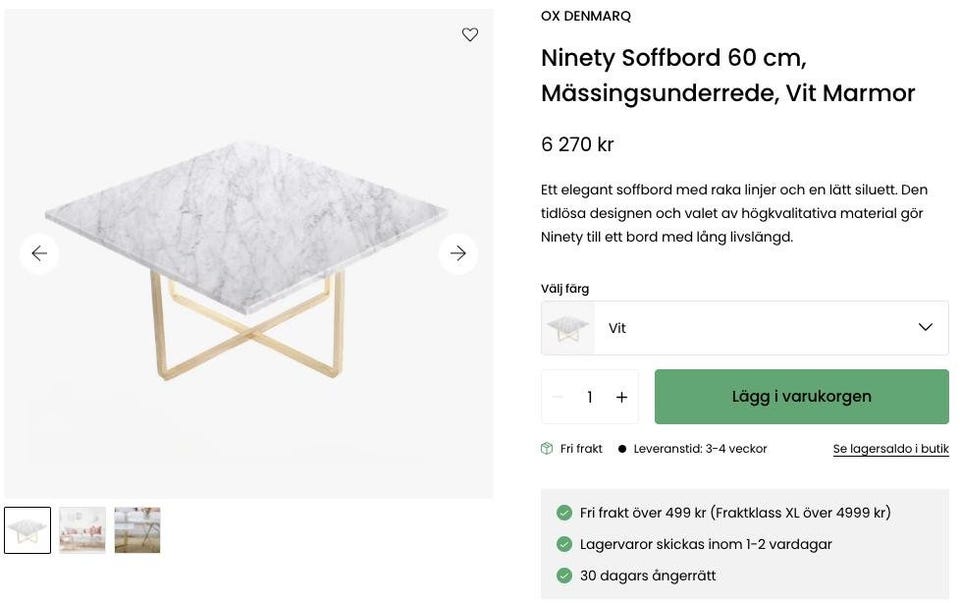Click green checkmark beside 30 dagars ångerrätt
The height and width of the screenshot is (603, 960).
pyautogui.click(x=564, y=576)
